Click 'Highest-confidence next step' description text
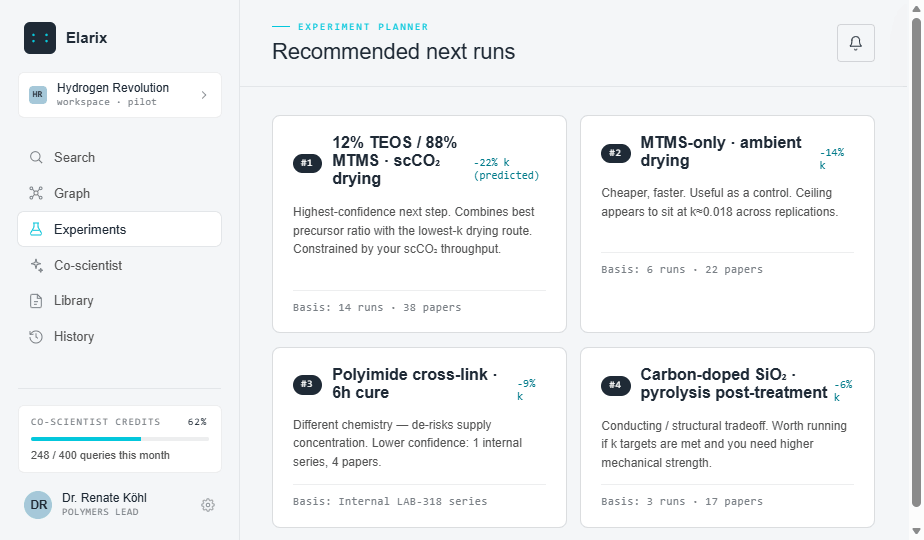The width and height of the screenshot is (924, 540). point(414,230)
